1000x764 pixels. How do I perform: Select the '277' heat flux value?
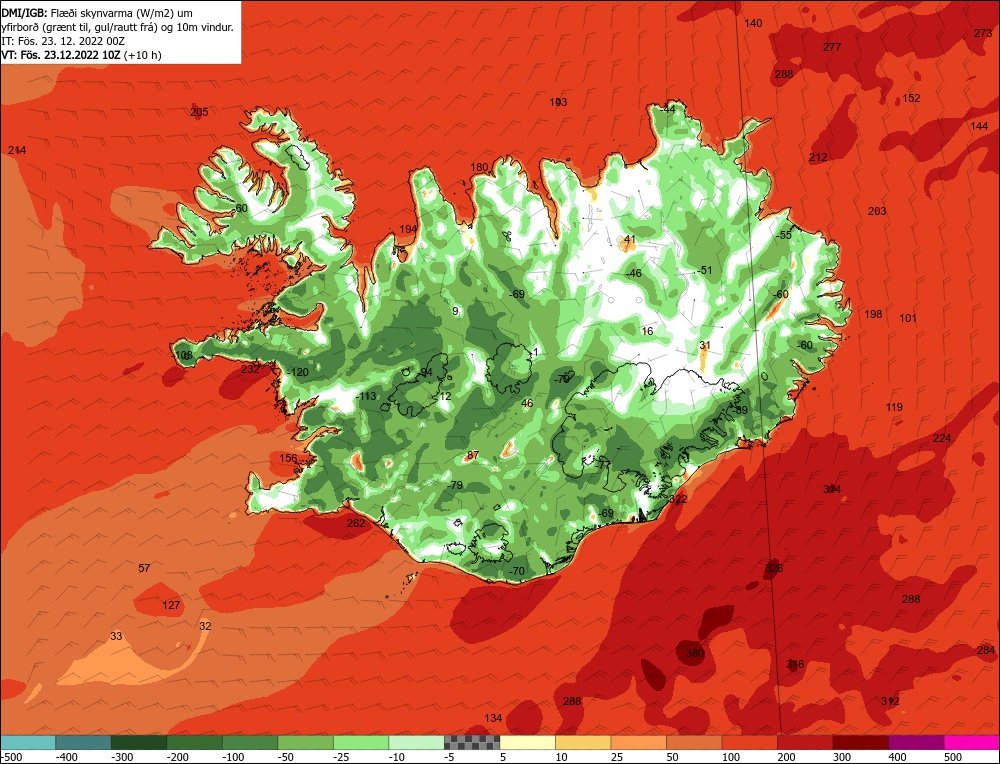pyautogui.click(x=832, y=47)
